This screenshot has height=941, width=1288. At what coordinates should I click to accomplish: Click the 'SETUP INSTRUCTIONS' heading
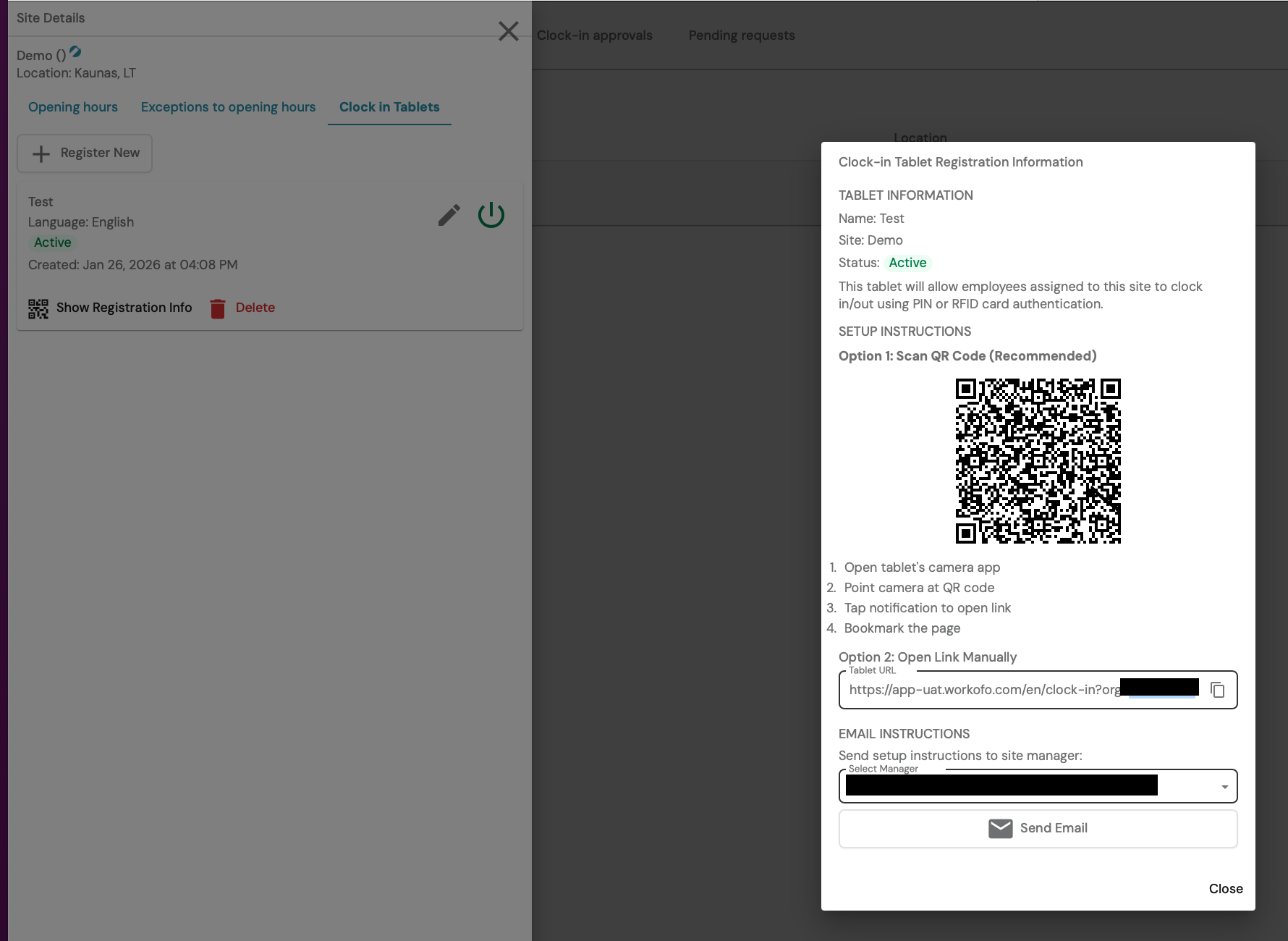[x=905, y=332]
